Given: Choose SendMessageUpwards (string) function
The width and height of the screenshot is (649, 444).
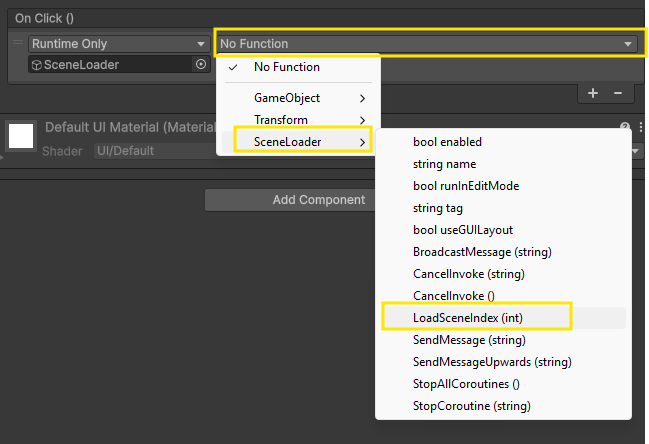Looking at the screenshot, I should 503,362.
